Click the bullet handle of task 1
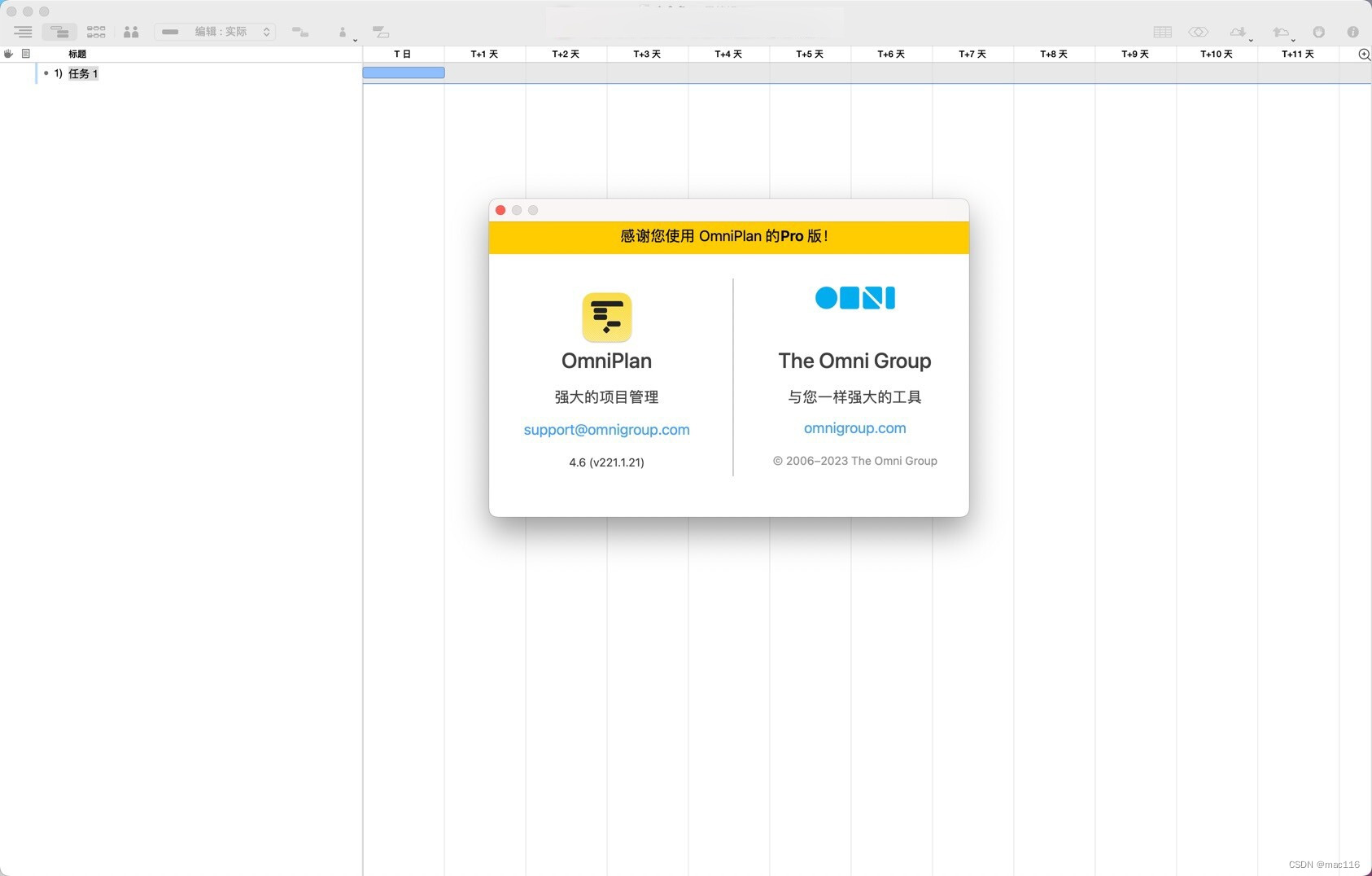Image resolution: width=1372 pixels, height=876 pixels. point(46,73)
